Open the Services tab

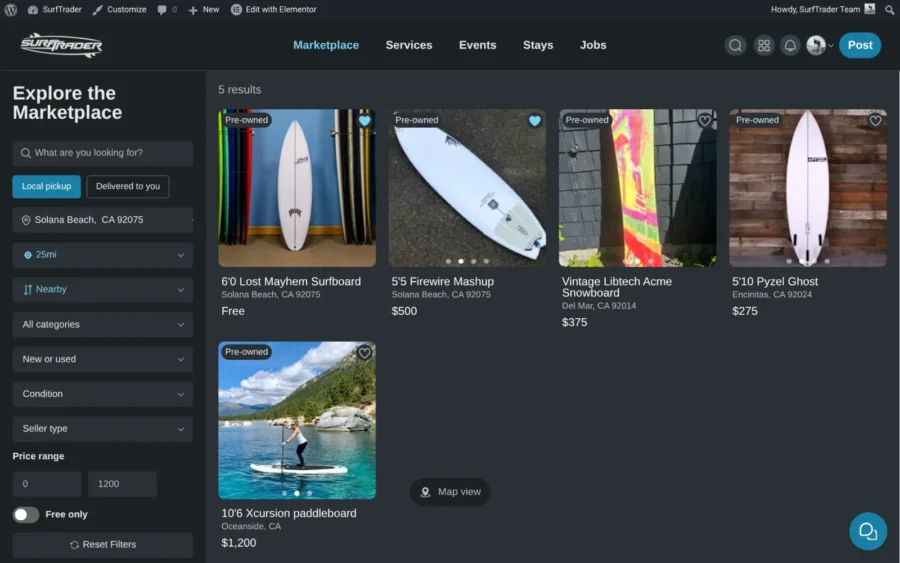click(409, 45)
